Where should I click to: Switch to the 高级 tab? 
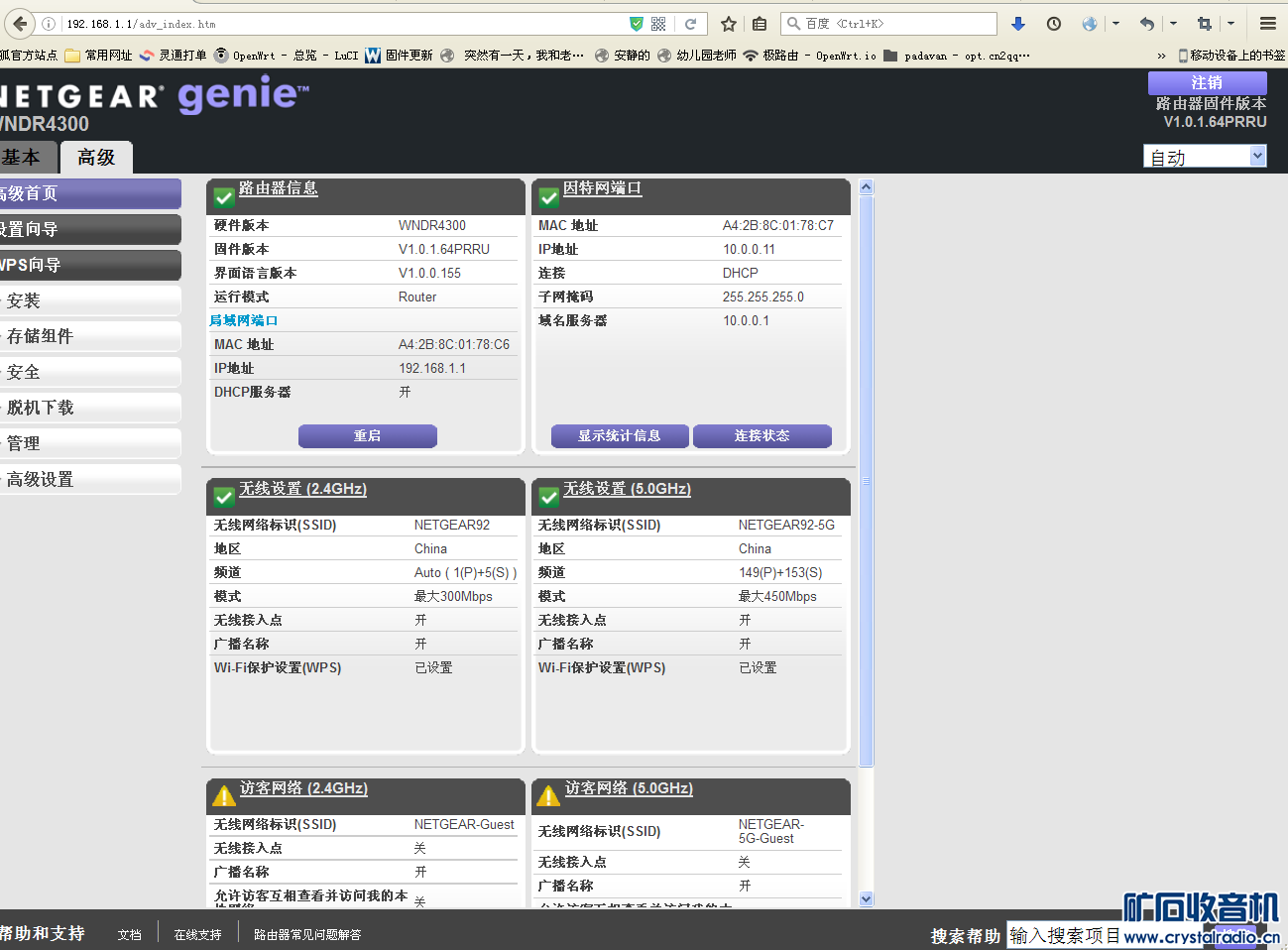pos(96,157)
